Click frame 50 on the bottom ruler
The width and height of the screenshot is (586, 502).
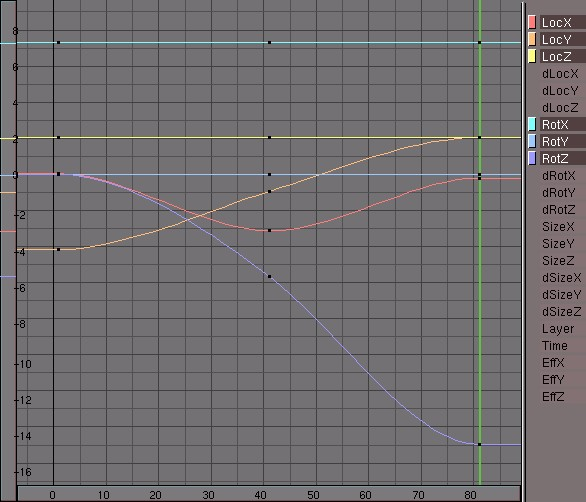point(313,495)
